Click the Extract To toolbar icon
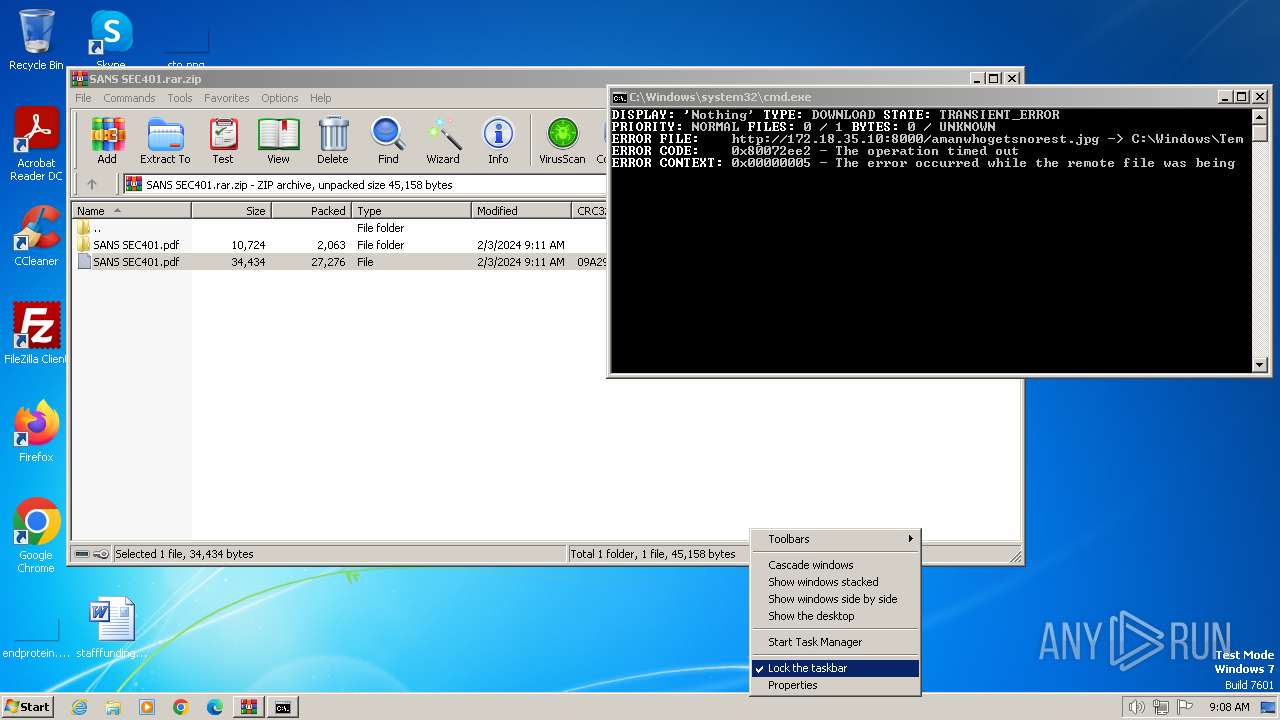Viewport: 1280px width, 720px height. (x=165, y=140)
